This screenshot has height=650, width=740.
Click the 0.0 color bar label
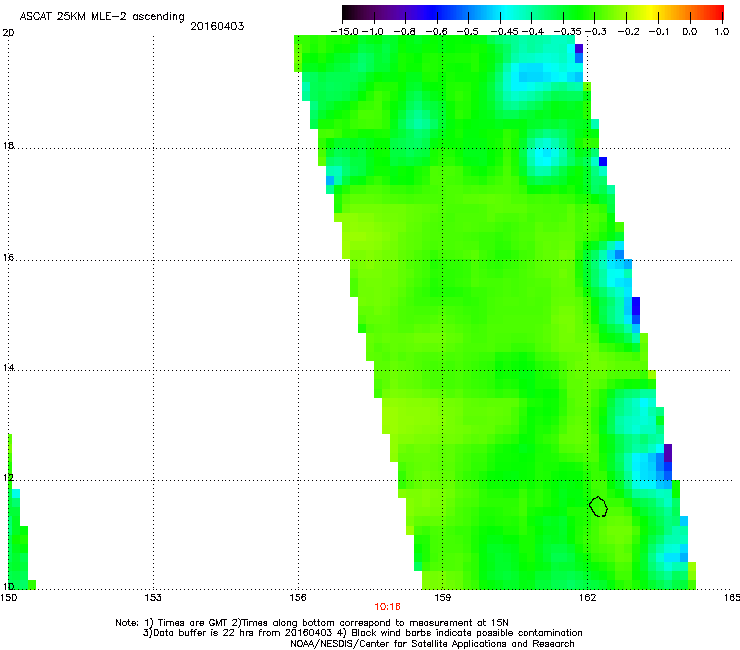tap(690, 32)
